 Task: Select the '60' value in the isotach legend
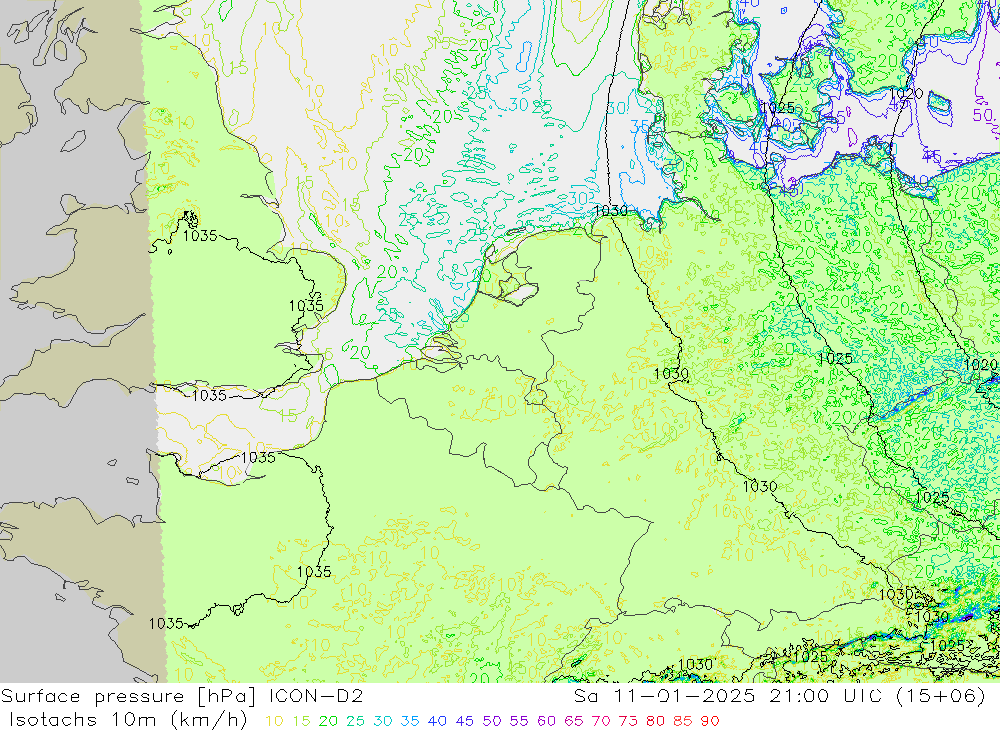546,721
